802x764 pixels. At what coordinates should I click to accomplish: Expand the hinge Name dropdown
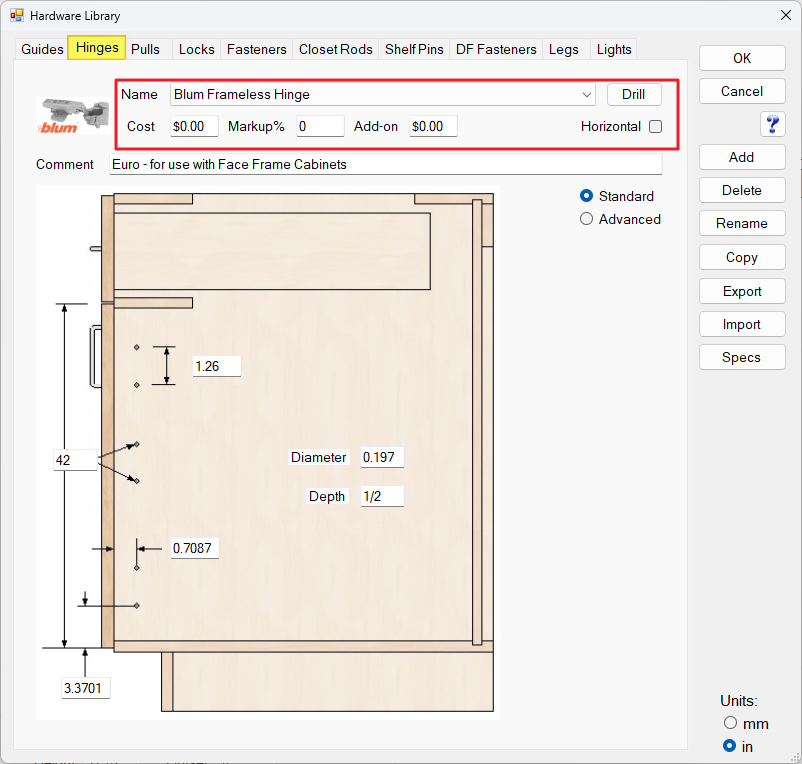[x=587, y=95]
